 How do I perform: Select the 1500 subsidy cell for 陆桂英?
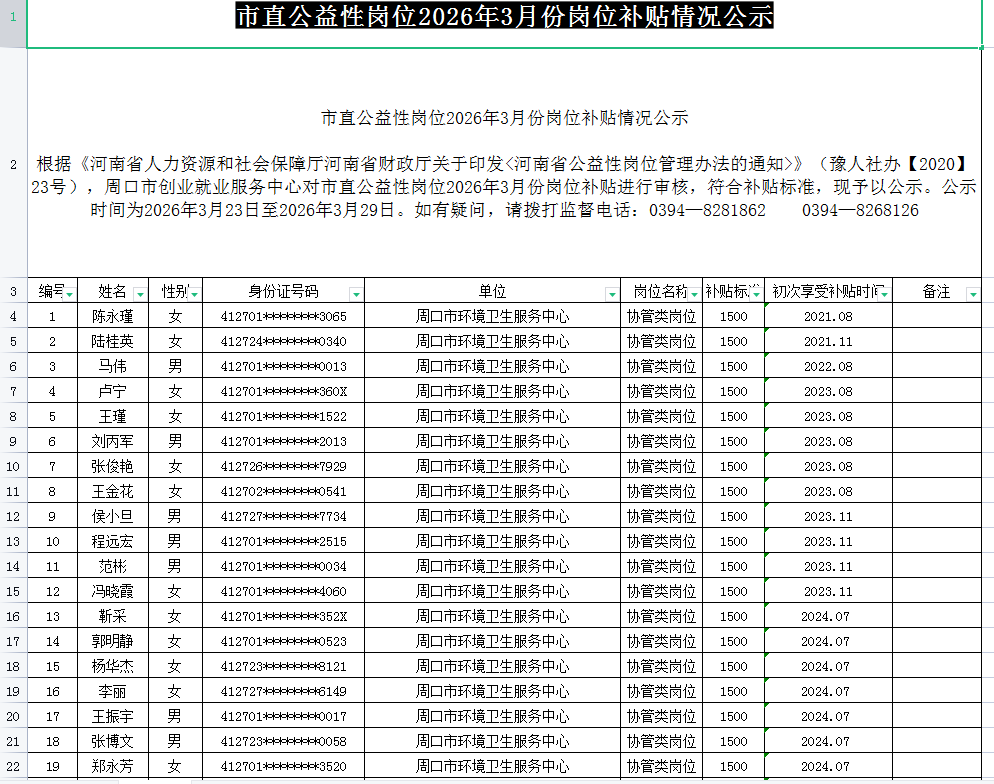click(x=733, y=341)
